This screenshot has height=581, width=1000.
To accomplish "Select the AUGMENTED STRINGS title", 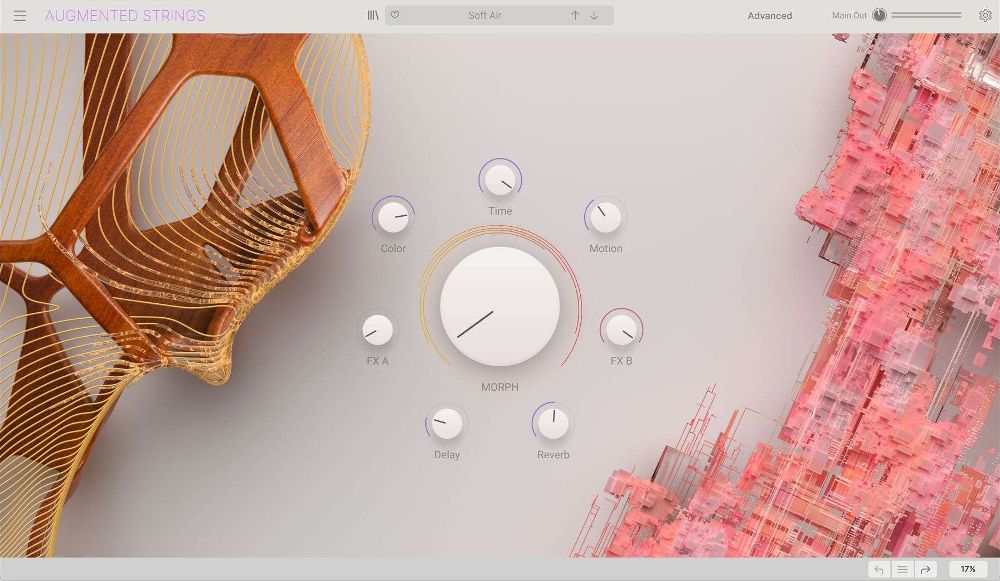I will point(125,15).
